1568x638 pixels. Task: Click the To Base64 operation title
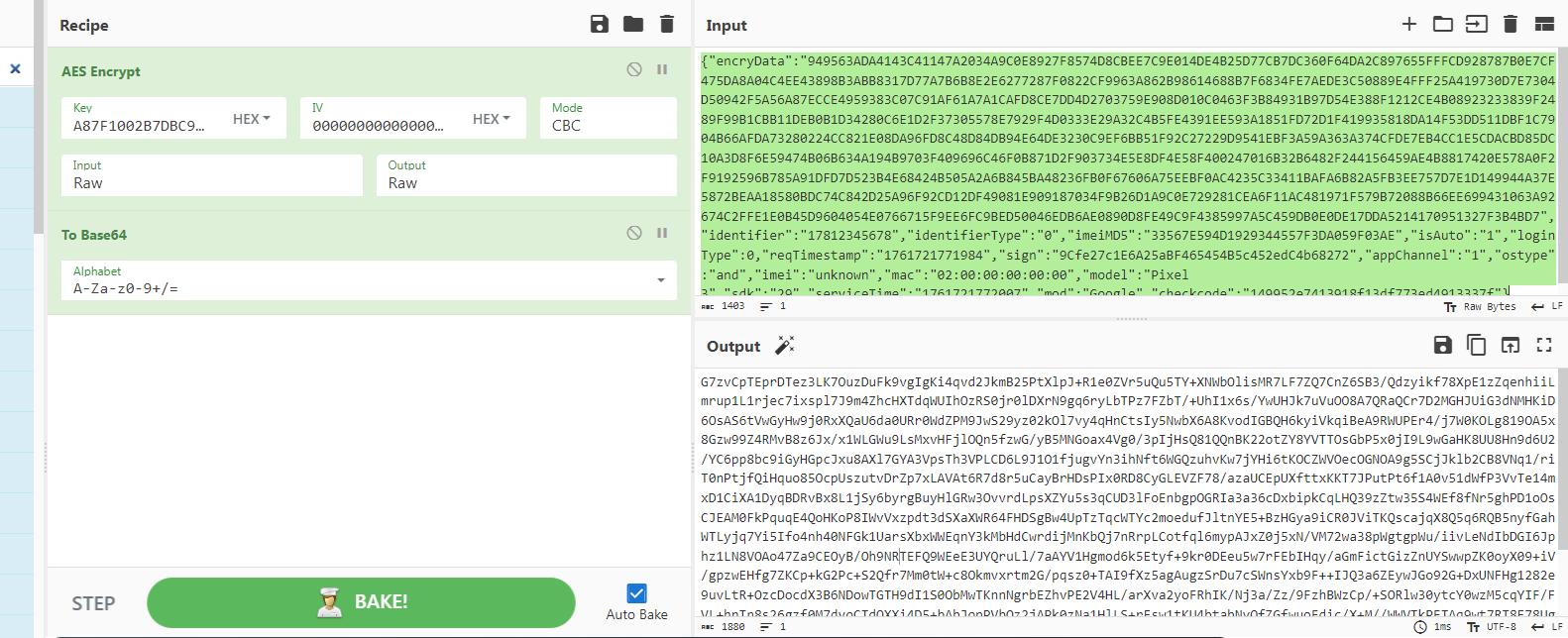94,235
